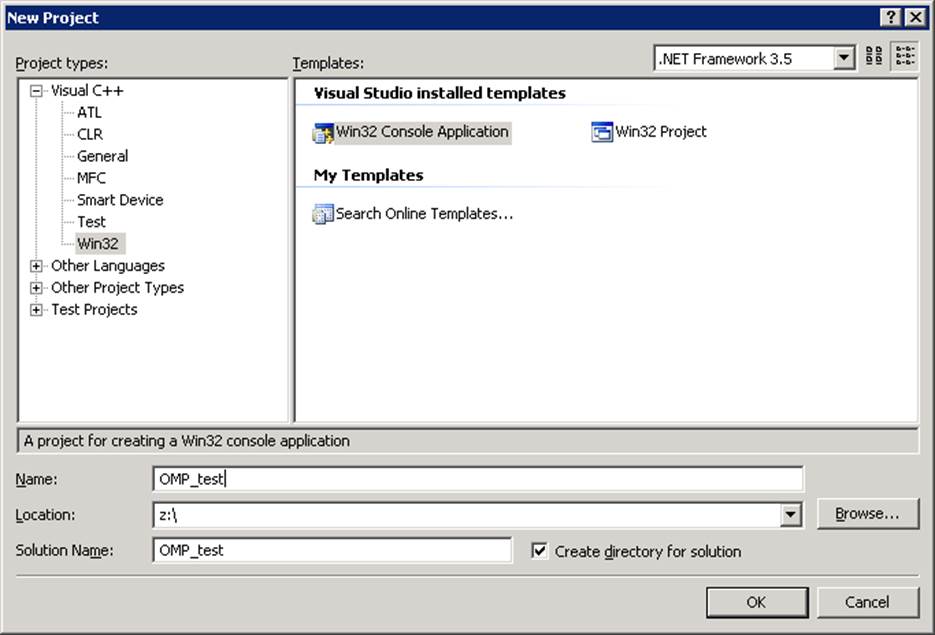Viewport: 935px width, 635px height.
Task: Click the Visual Studio installed templates heading
Action: pyautogui.click(x=439, y=93)
